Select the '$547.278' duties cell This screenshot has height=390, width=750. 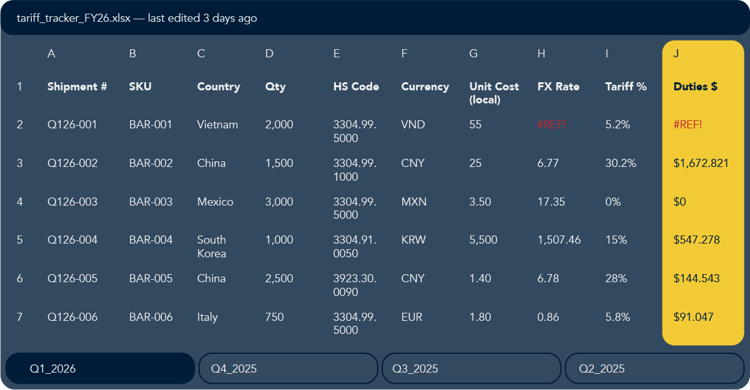[x=696, y=240]
